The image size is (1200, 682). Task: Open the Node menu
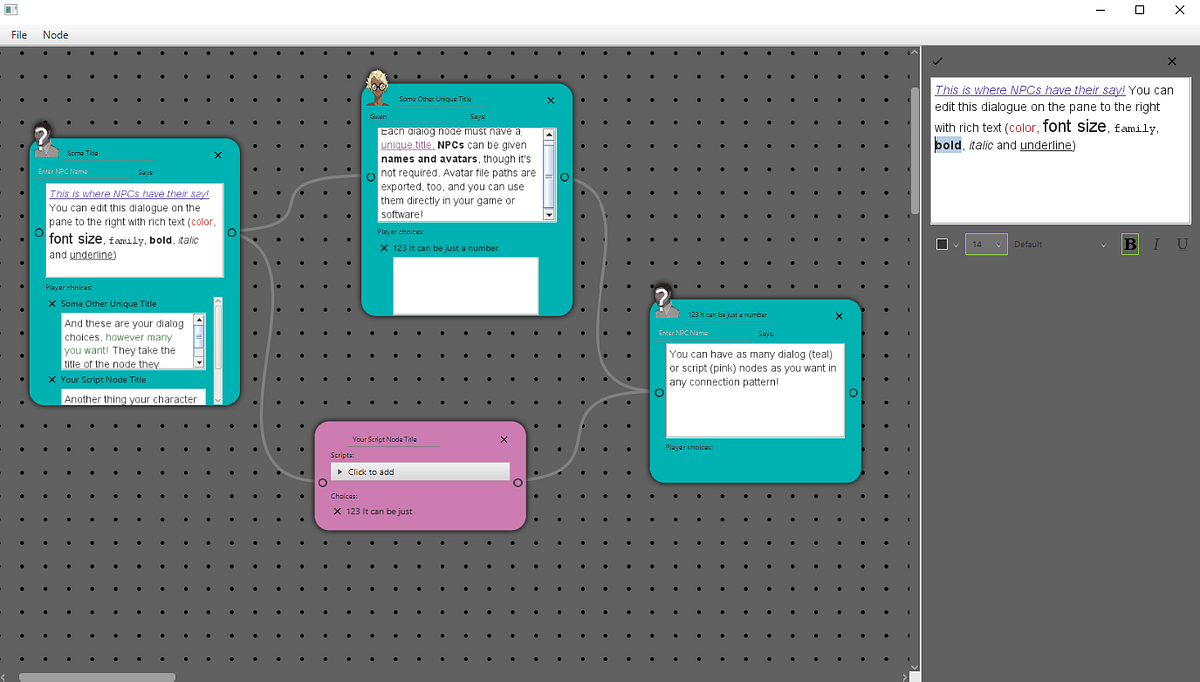[55, 35]
